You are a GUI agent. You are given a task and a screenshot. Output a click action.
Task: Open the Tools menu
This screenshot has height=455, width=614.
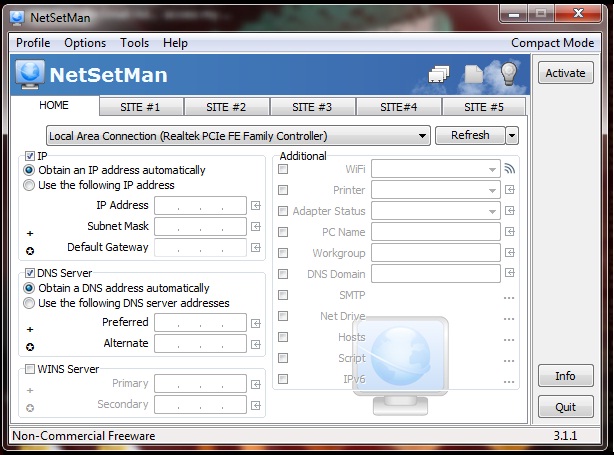[x=134, y=43]
